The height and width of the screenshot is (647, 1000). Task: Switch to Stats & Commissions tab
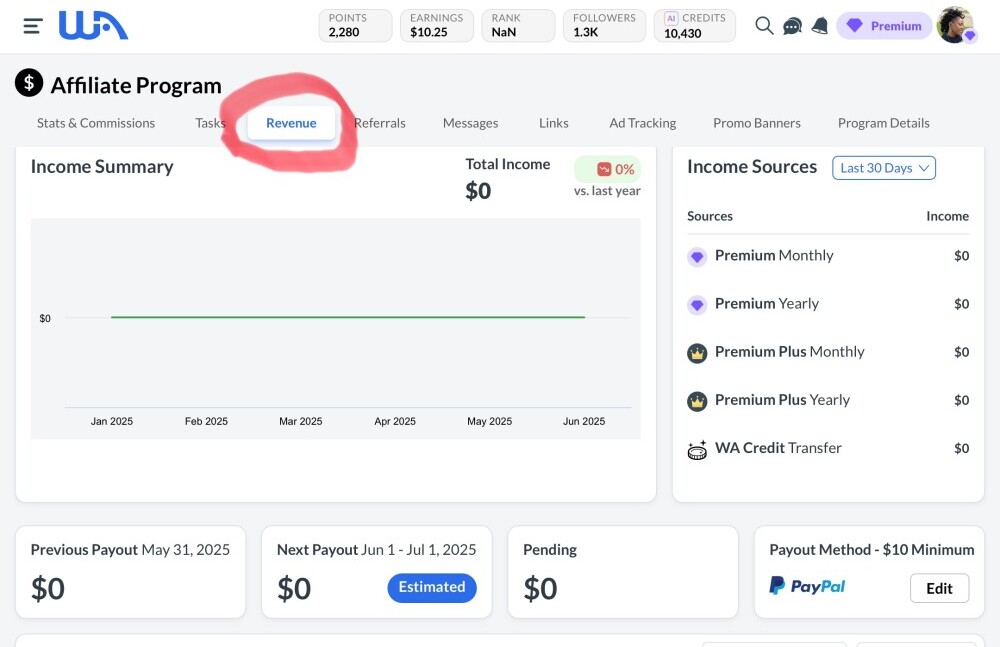click(x=96, y=123)
